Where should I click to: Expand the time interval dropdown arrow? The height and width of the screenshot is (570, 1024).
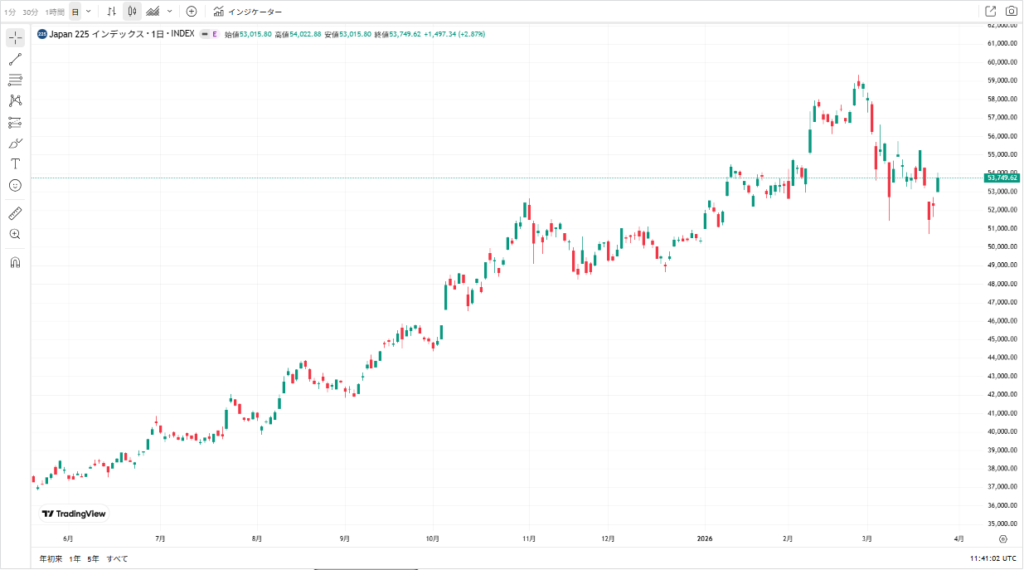click(89, 12)
